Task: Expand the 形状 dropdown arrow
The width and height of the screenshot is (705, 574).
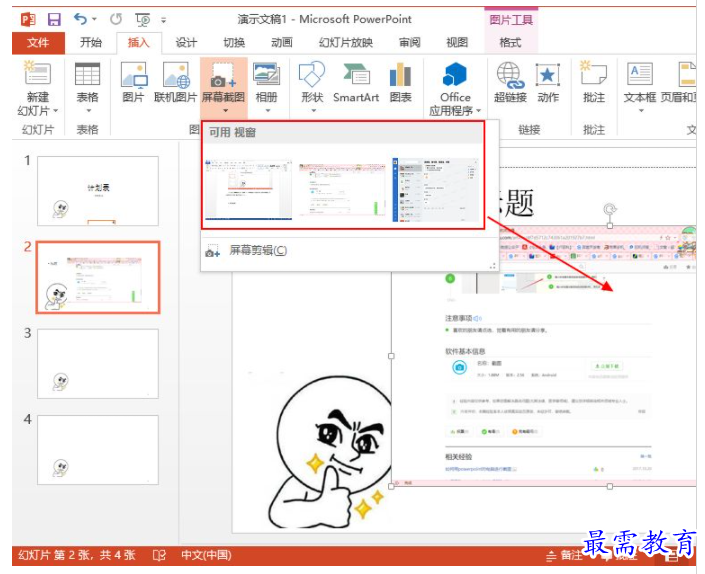Action: (314, 111)
